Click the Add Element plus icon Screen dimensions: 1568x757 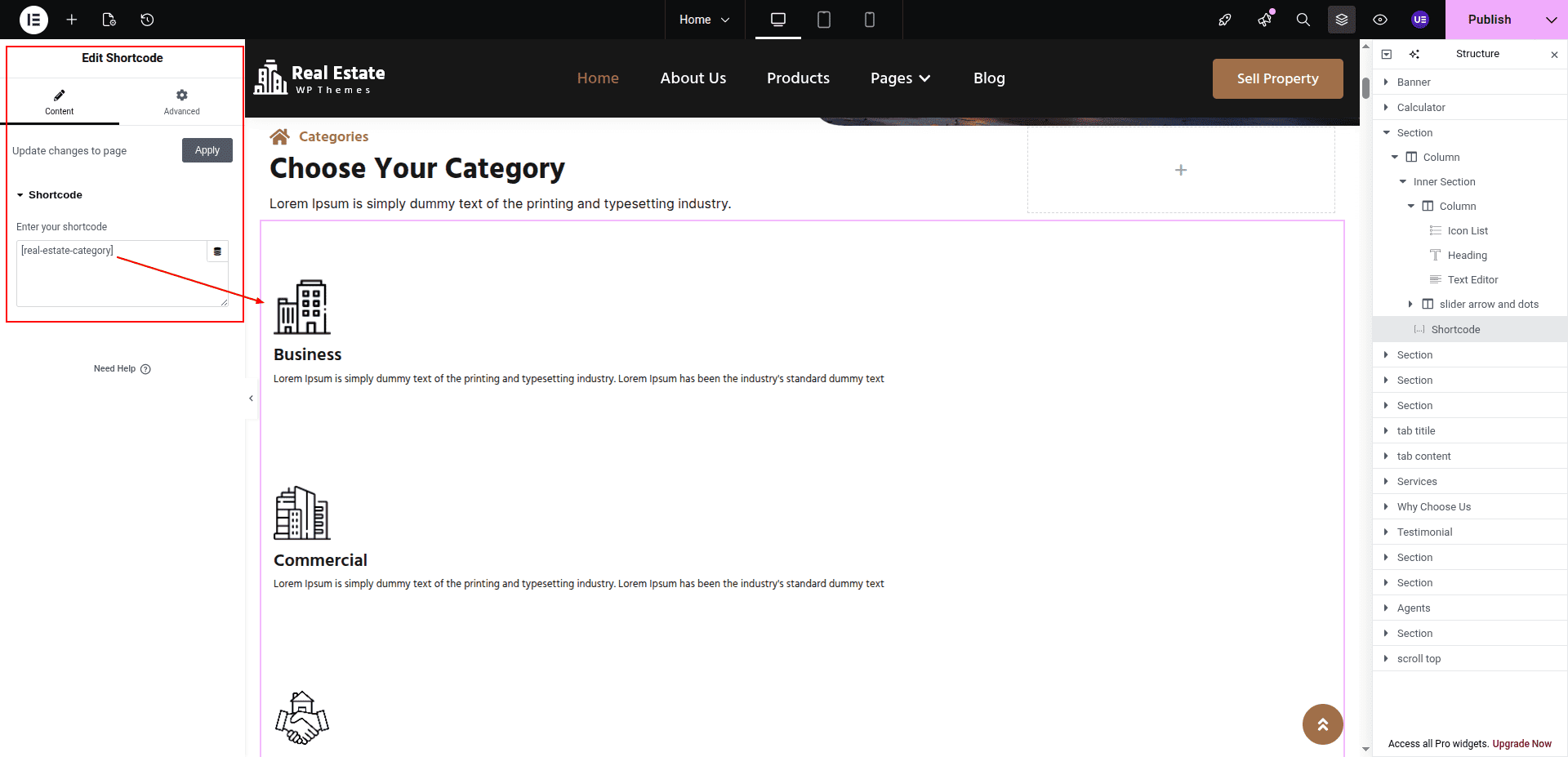click(72, 20)
